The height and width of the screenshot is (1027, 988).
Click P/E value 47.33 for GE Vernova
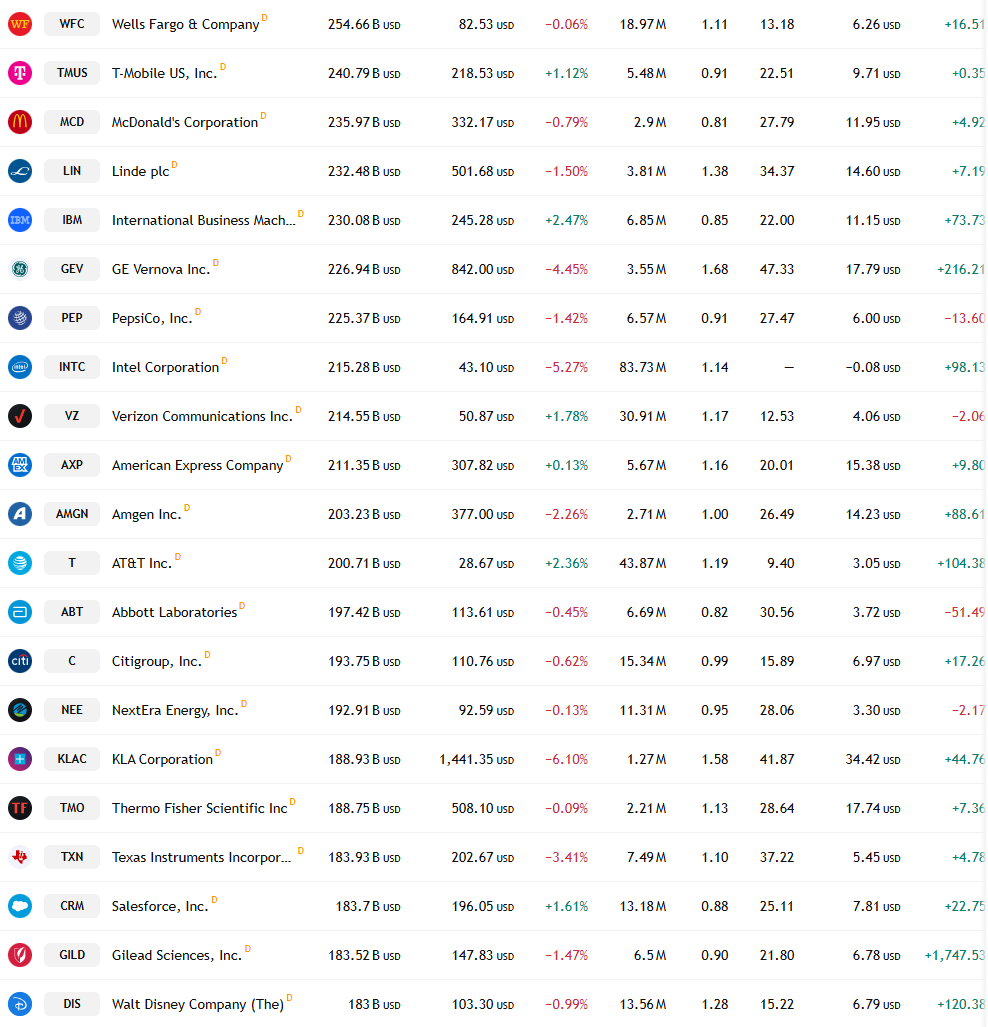[x=777, y=269]
